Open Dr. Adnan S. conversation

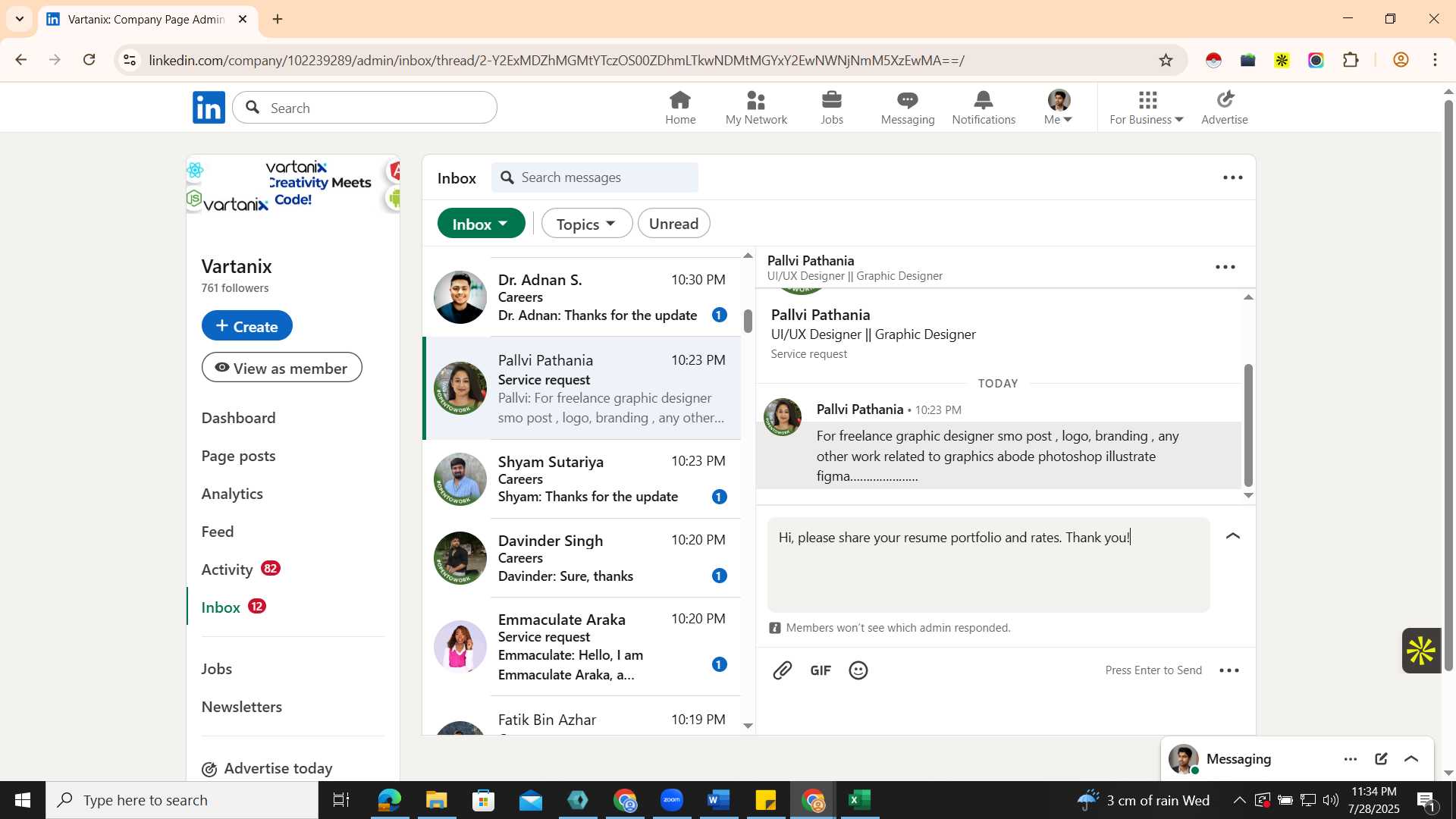[582, 297]
